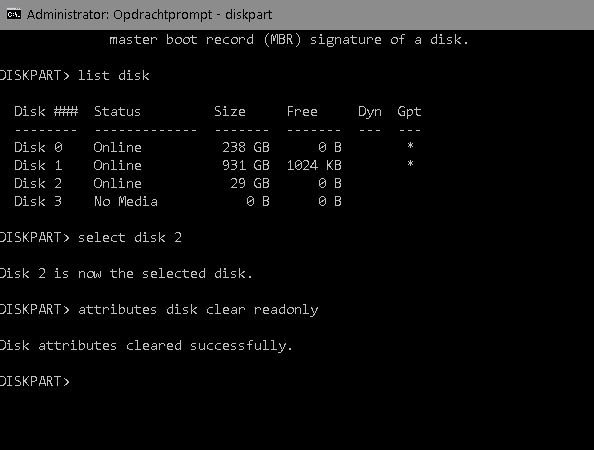
Task: Click the 'Free' column header
Action: (x=302, y=111)
